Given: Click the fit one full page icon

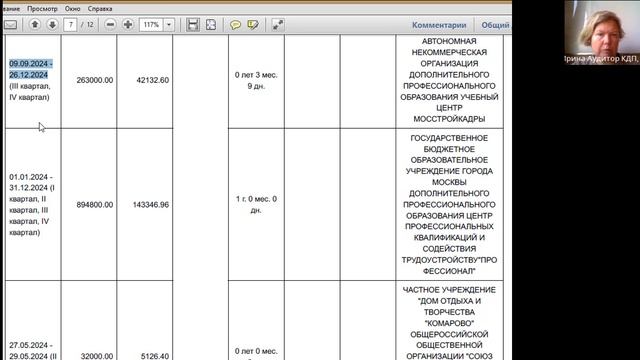Looking at the screenshot, I should pos(211,25).
